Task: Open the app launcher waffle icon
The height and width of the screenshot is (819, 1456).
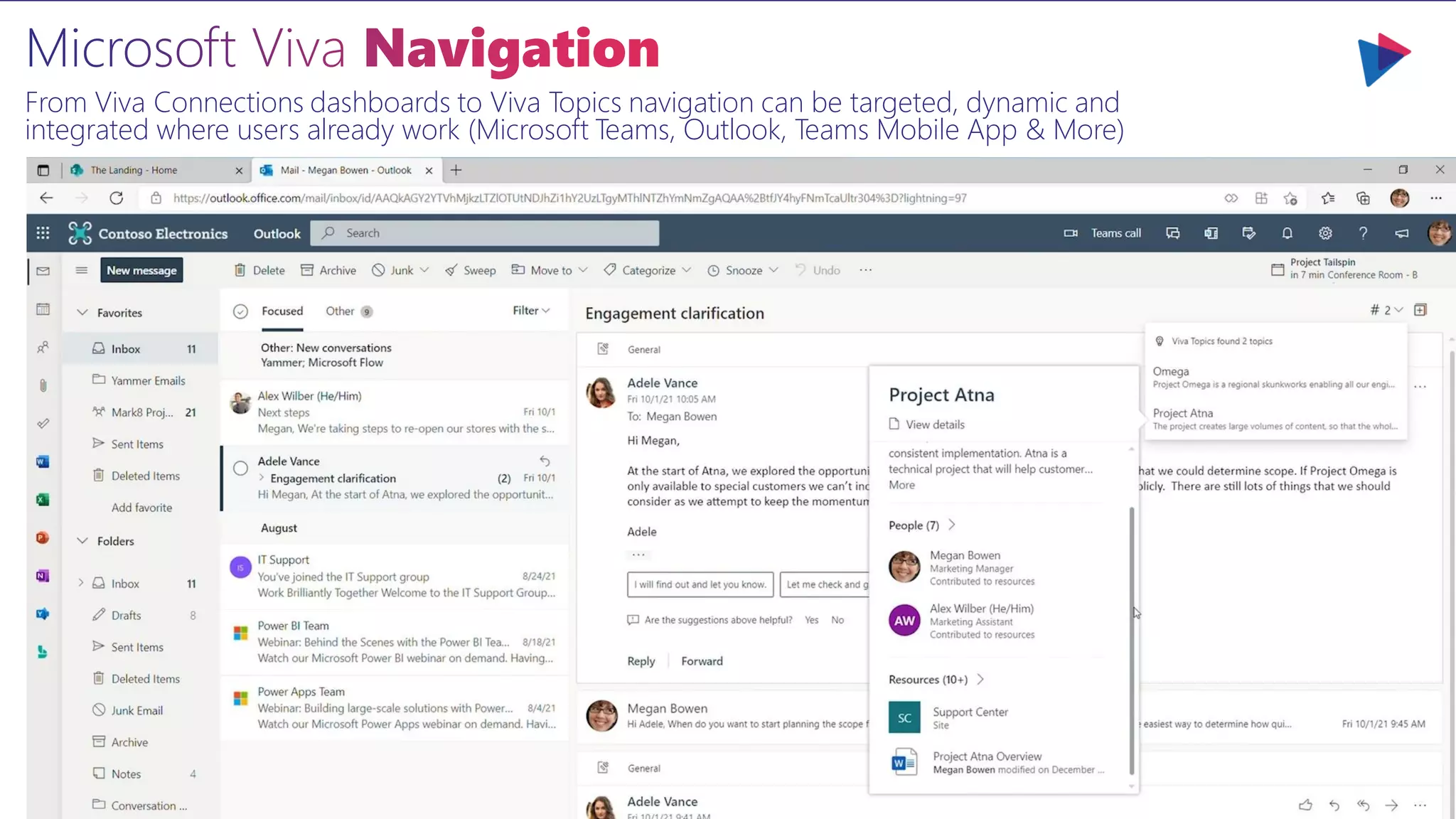Action: coord(43,233)
